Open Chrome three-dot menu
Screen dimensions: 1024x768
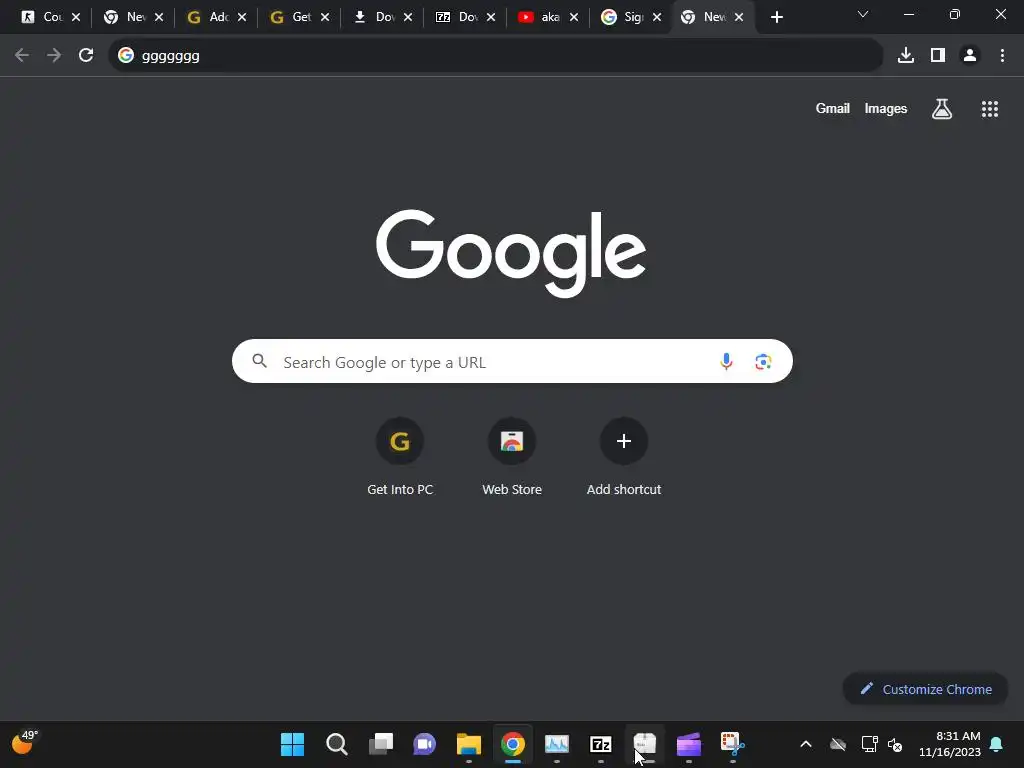[x=1002, y=56]
